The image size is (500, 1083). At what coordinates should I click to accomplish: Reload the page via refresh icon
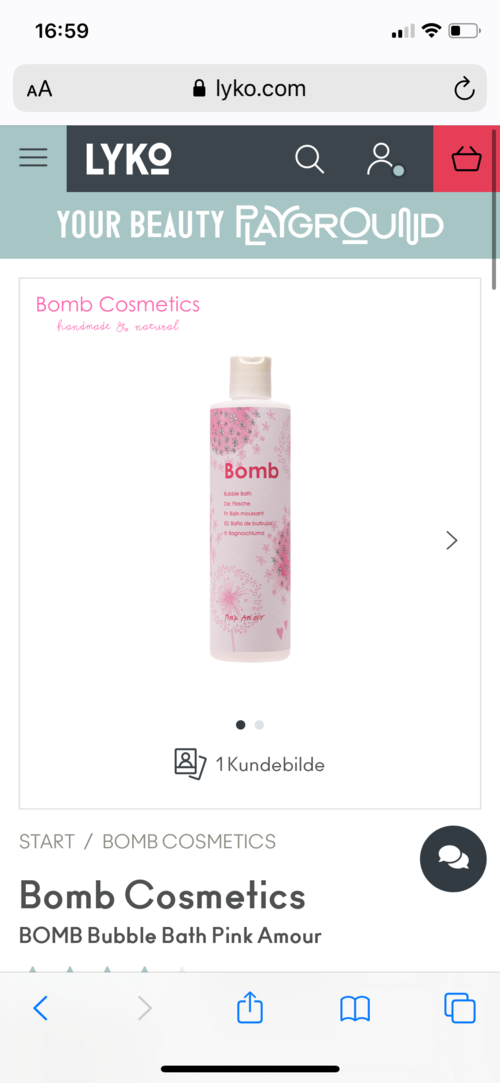coord(464,88)
